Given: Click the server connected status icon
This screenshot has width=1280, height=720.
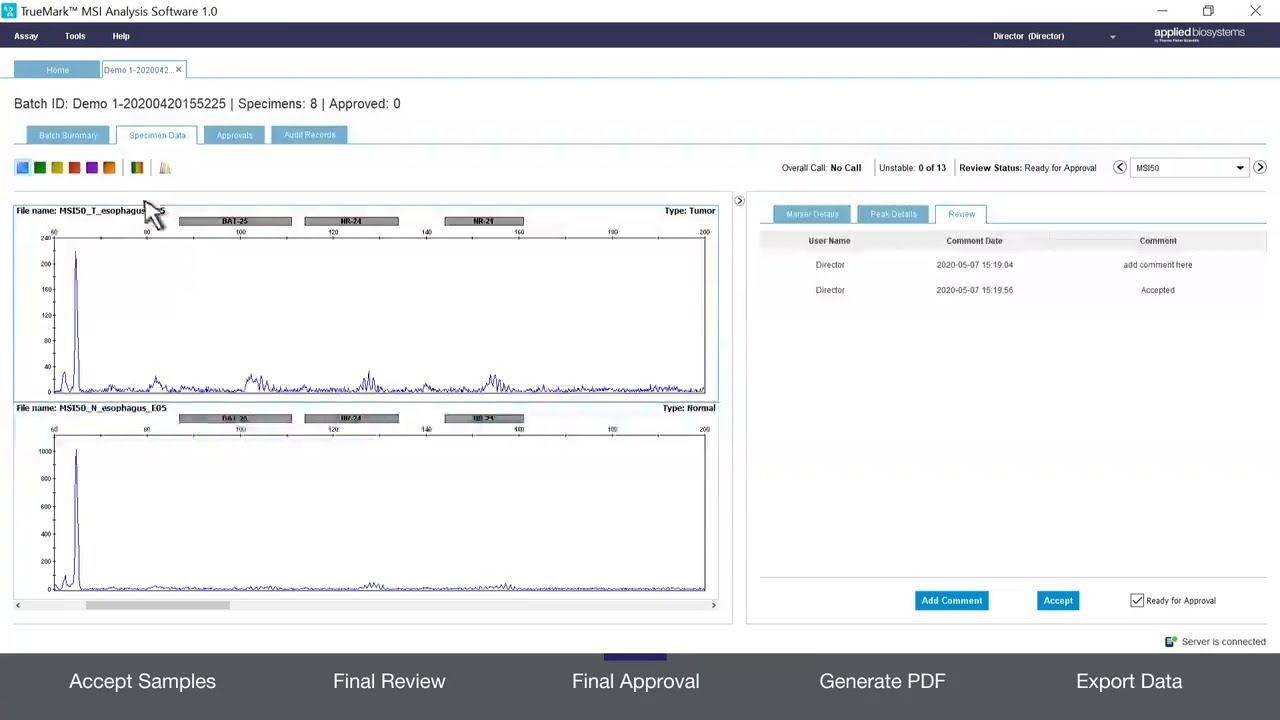Looking at the screenshot, I should 1170,642.
